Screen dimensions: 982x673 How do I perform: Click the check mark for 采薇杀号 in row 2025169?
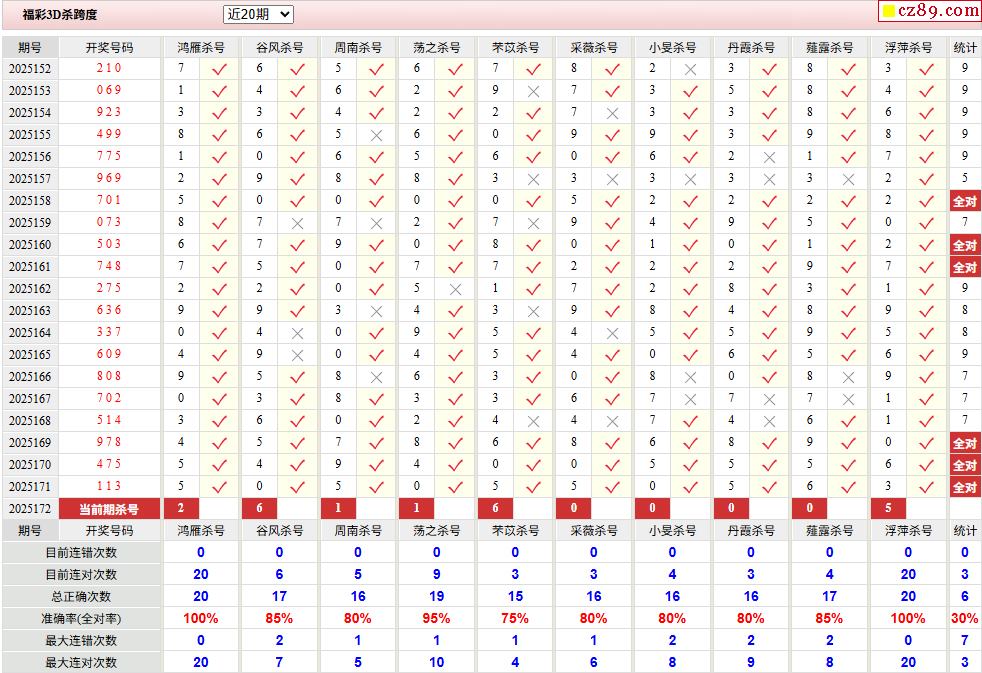[612, 444]
